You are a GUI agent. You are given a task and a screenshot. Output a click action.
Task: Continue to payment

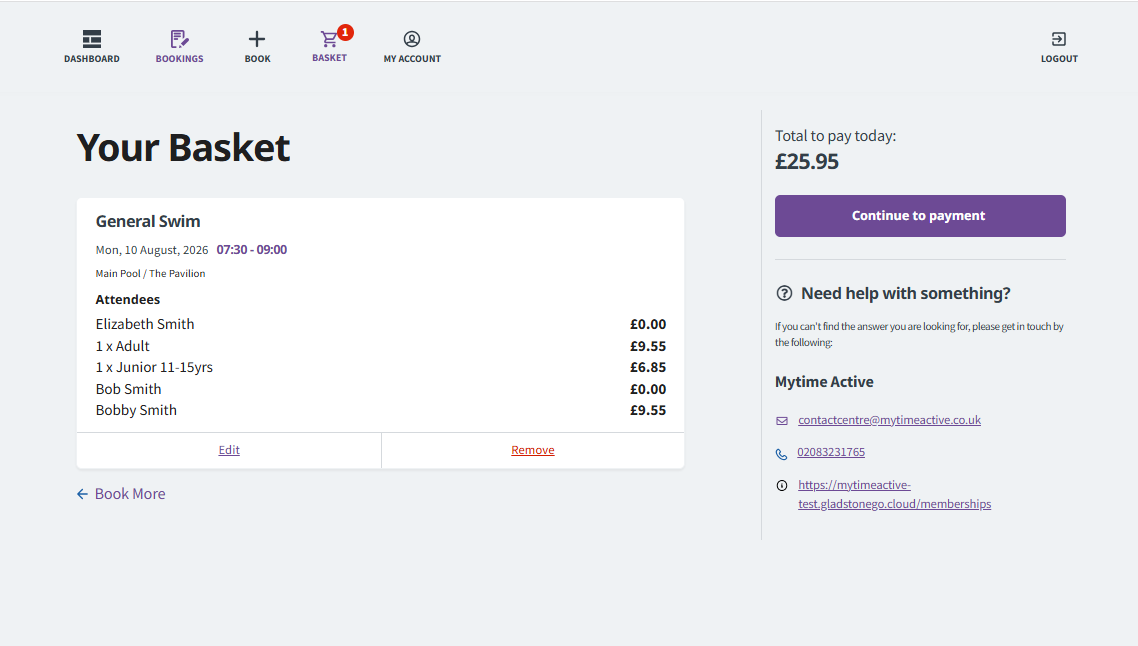(x=920, y=216)
